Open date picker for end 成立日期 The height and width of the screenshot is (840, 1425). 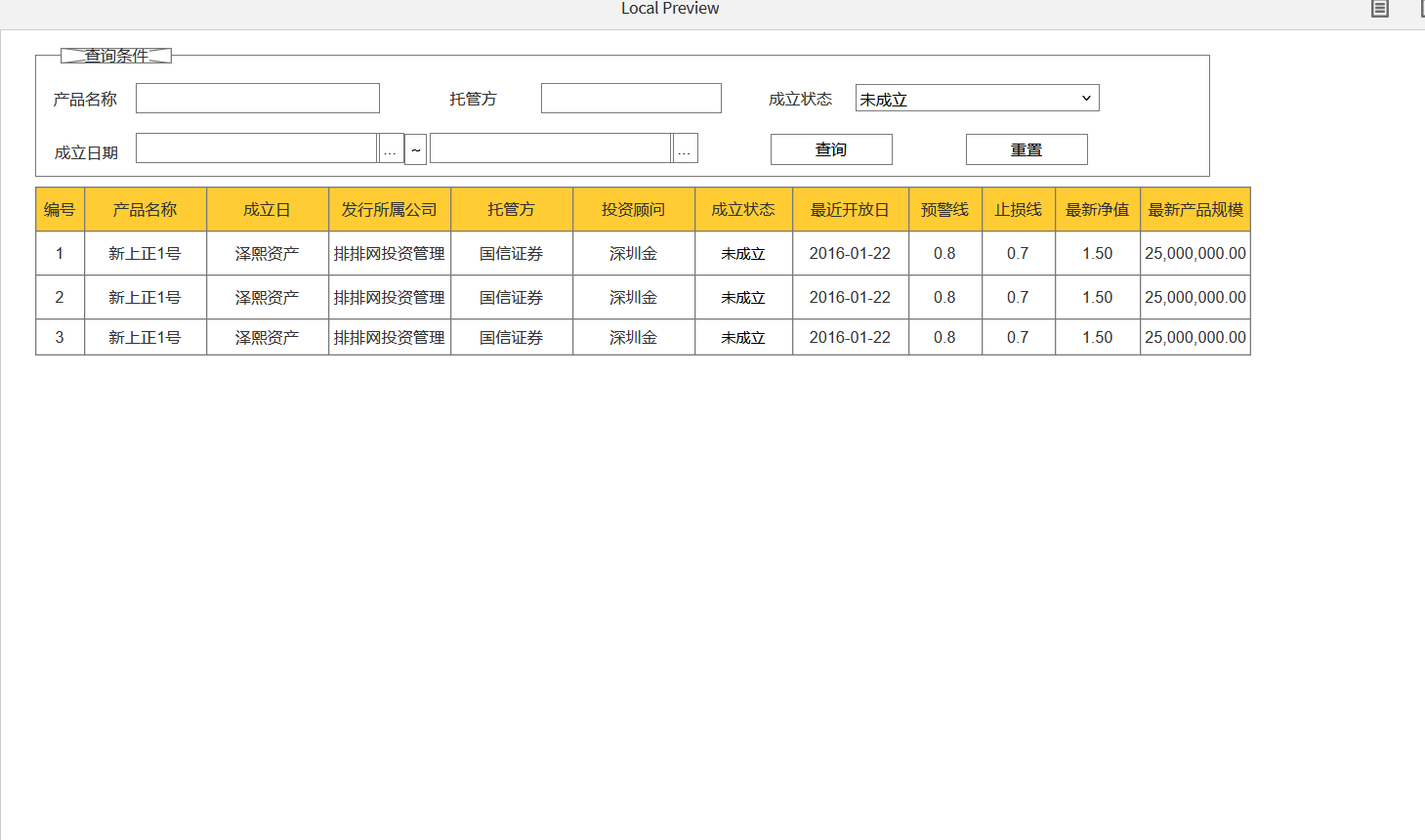click(x=685, y=148)
